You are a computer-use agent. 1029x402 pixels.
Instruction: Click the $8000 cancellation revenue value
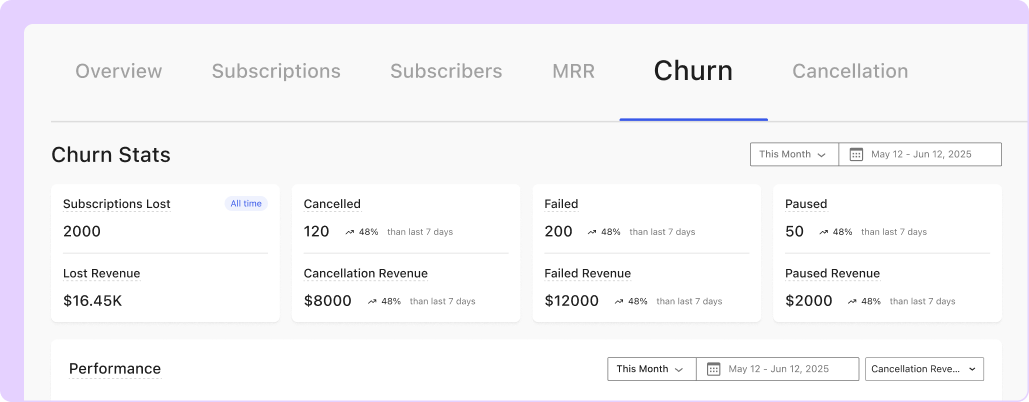click(327, 301)
